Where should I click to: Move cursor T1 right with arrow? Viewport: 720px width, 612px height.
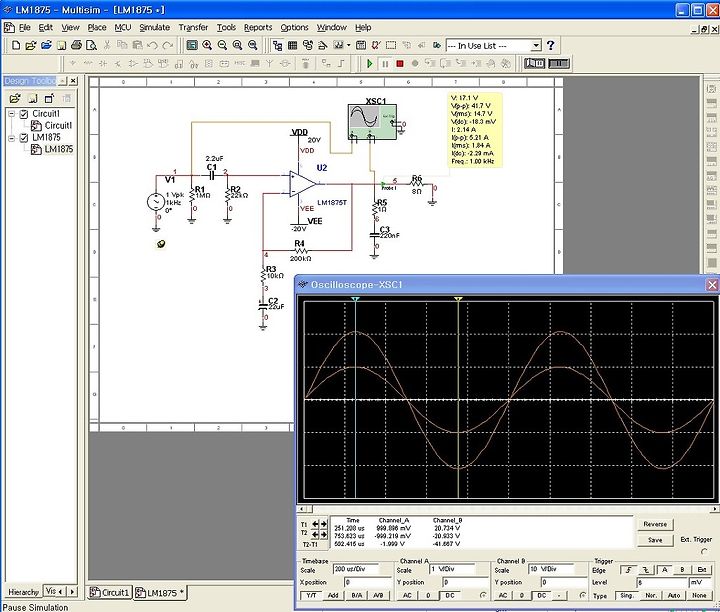coord(324,524)
